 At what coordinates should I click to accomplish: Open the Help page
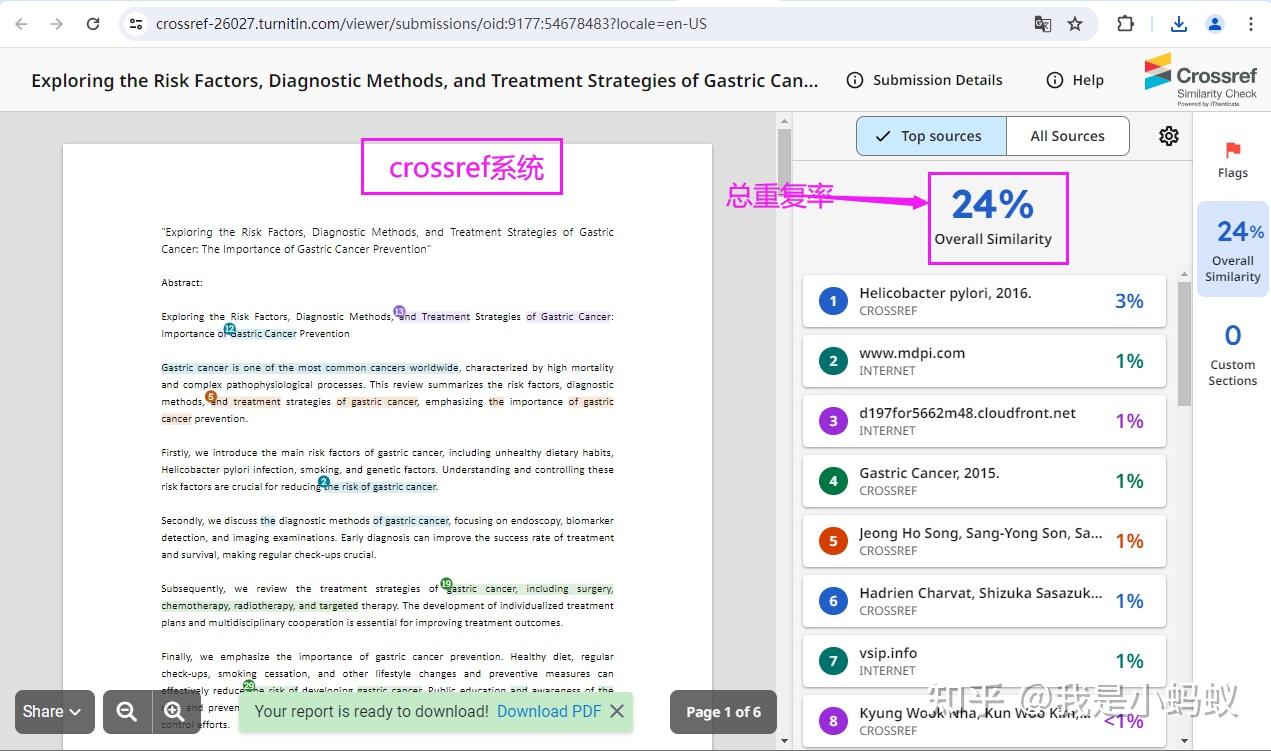pos(1075,80)
